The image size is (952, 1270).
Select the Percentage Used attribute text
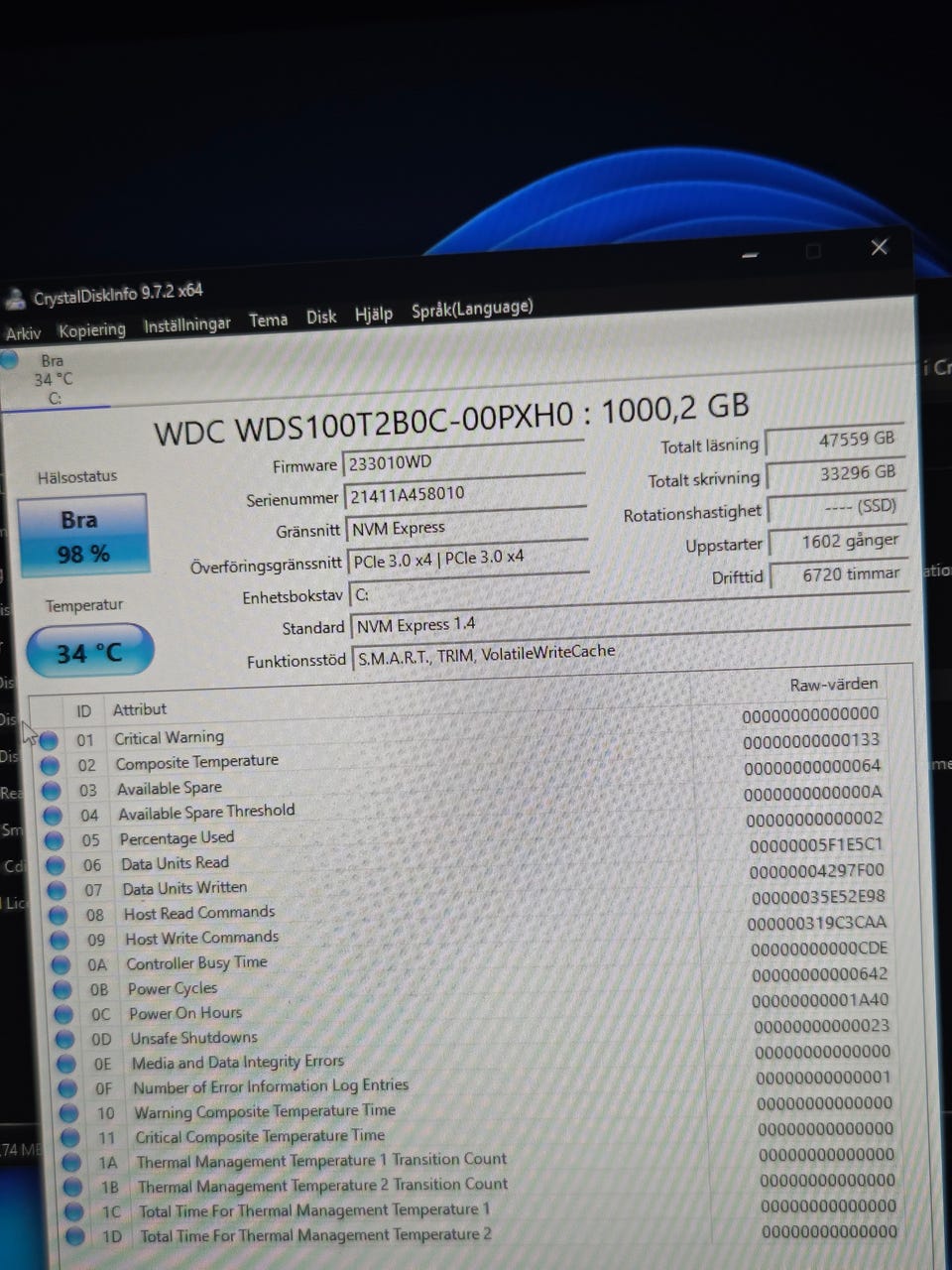(x=177, y=838)
